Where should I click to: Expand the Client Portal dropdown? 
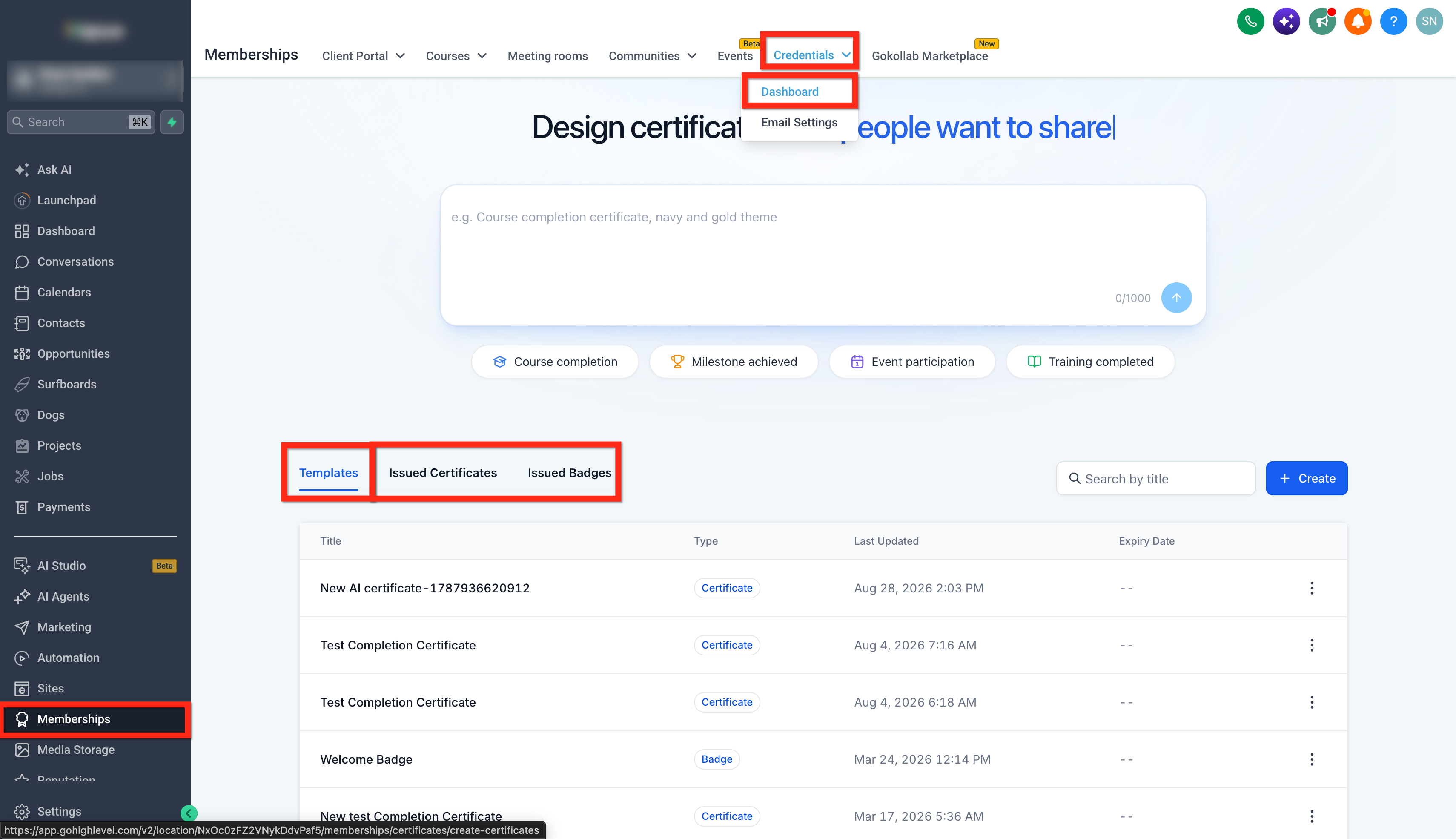tap(364, 56)
